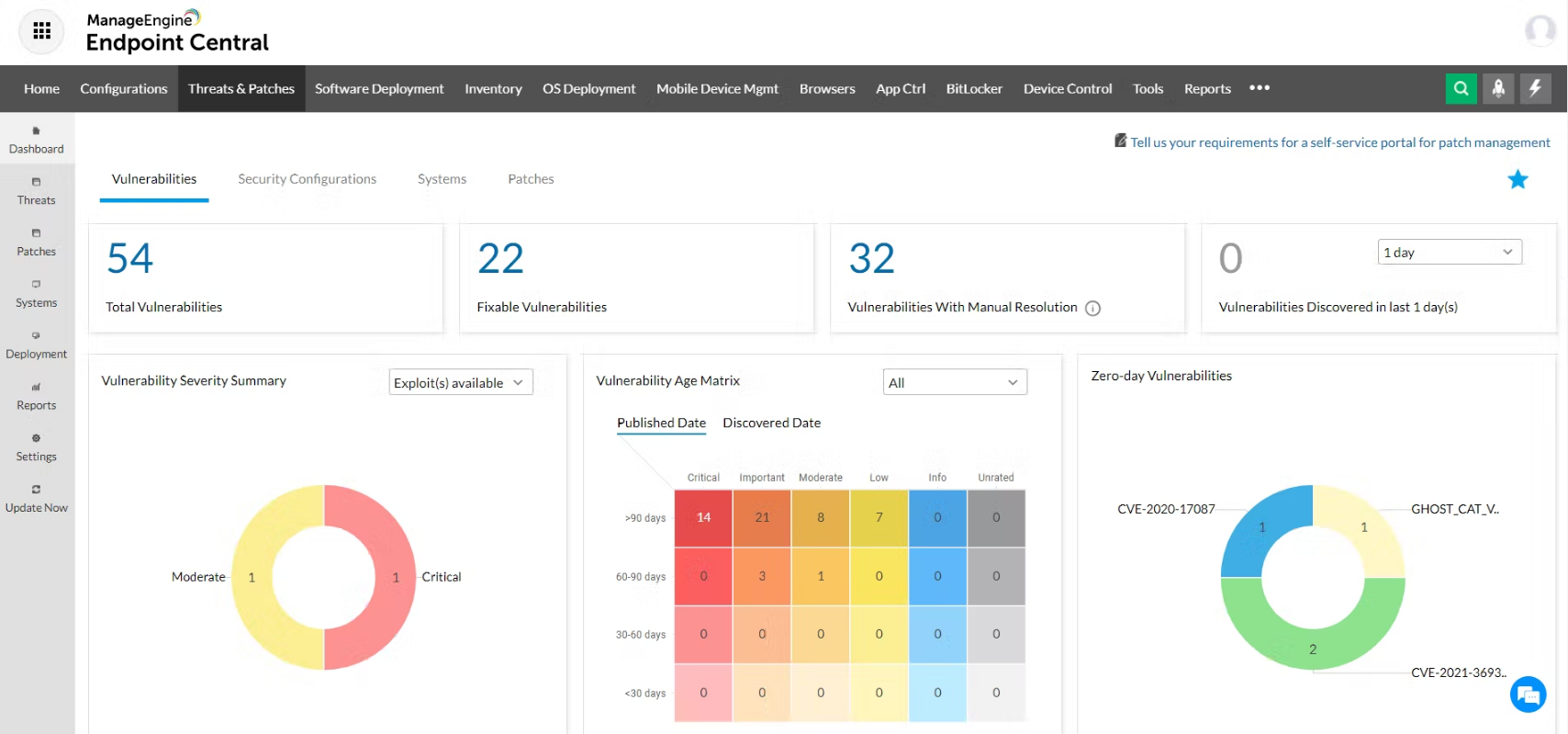
Task: Click the 0 vulnerabilities discovered count
Action: pyautogui.click(x=1230, y=258)
